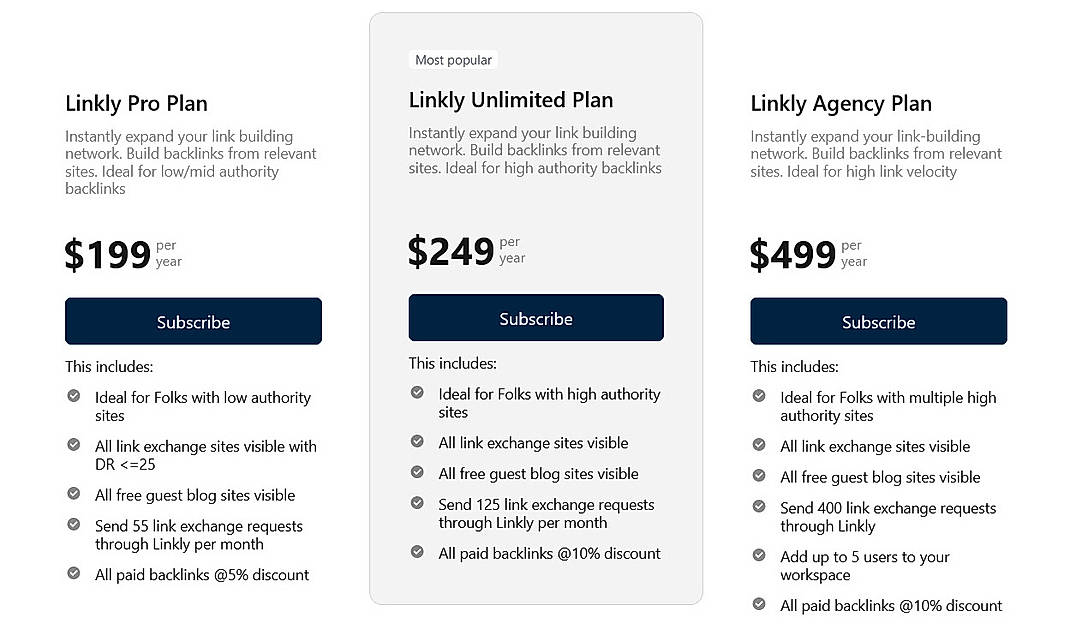Subscribe to the Linkly Agency Plan
Screen dimensions: 1070x637
pyautogui.click(x=878, y=321)
